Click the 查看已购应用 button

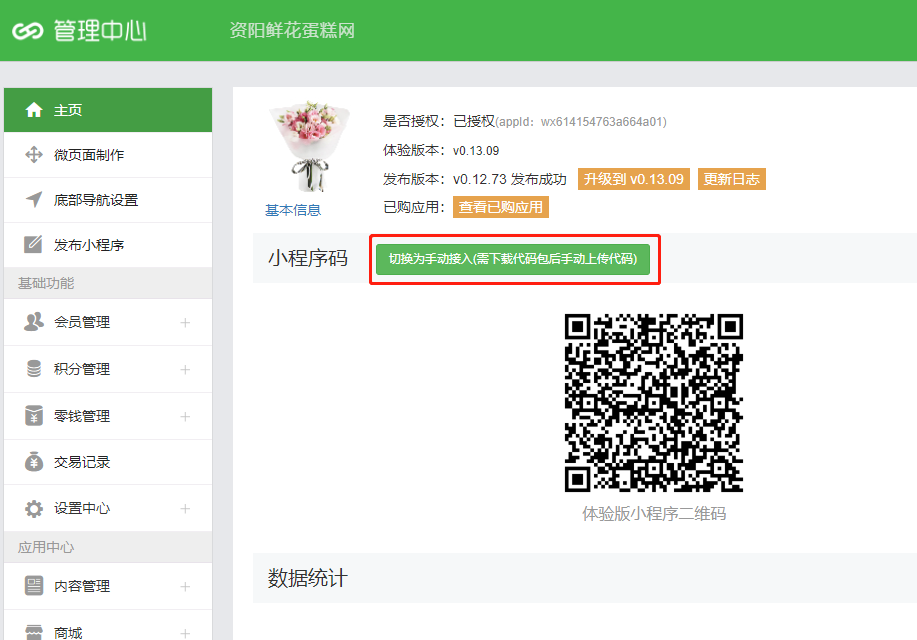pos(501,207)
